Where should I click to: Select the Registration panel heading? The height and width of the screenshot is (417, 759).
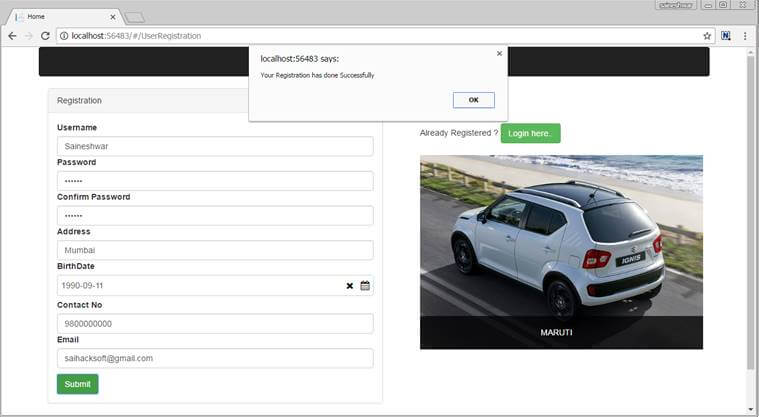pyautogui.click(x=79, y=101)
